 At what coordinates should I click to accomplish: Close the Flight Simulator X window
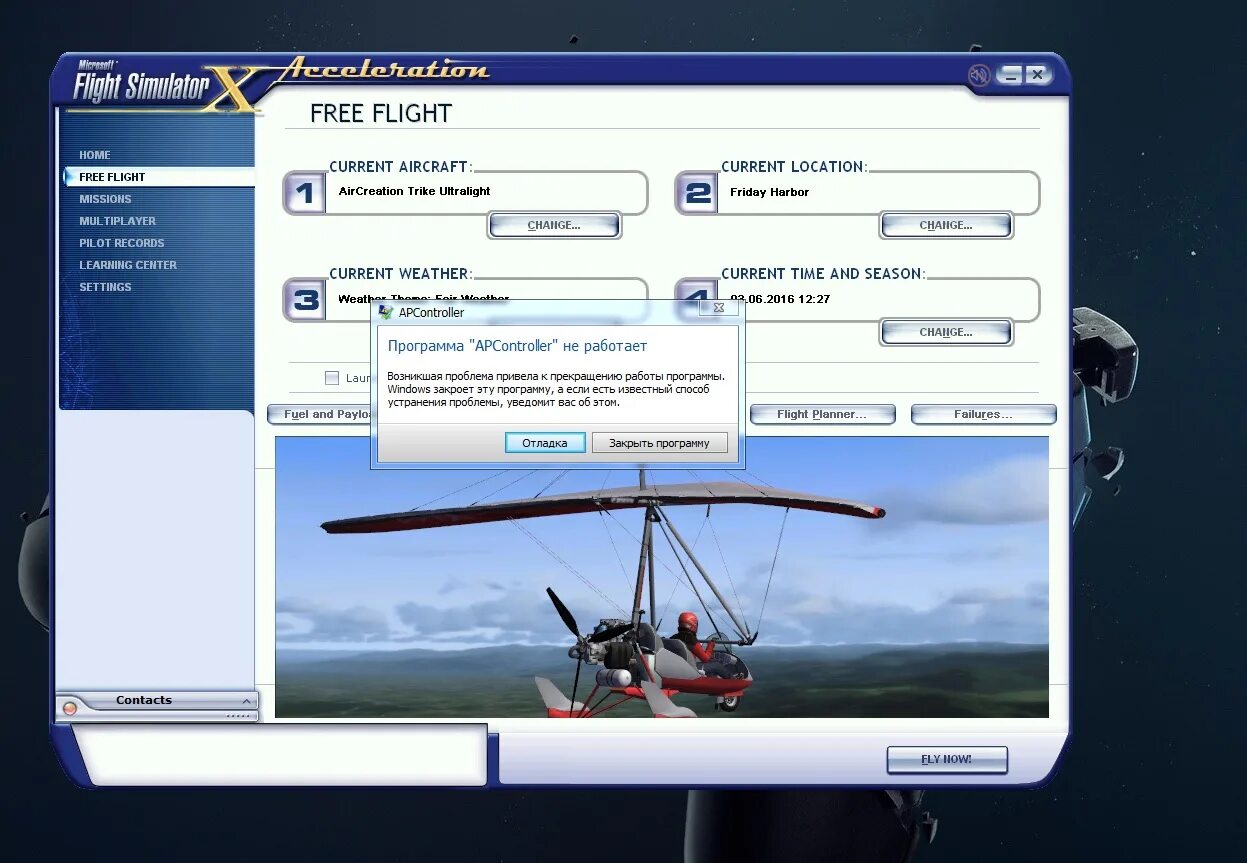coord(1037,75)
